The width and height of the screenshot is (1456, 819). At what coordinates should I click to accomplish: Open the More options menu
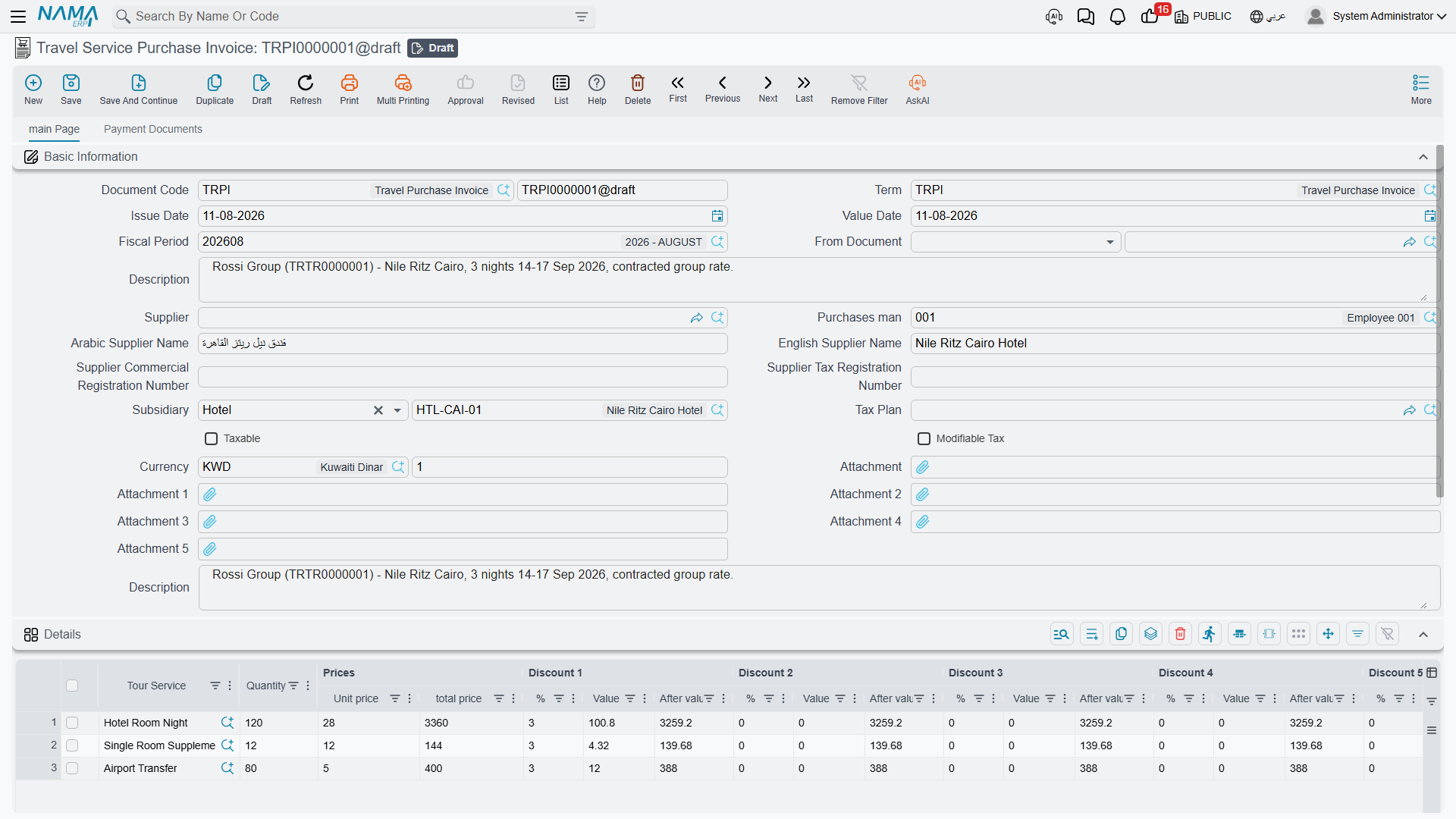1421,89
